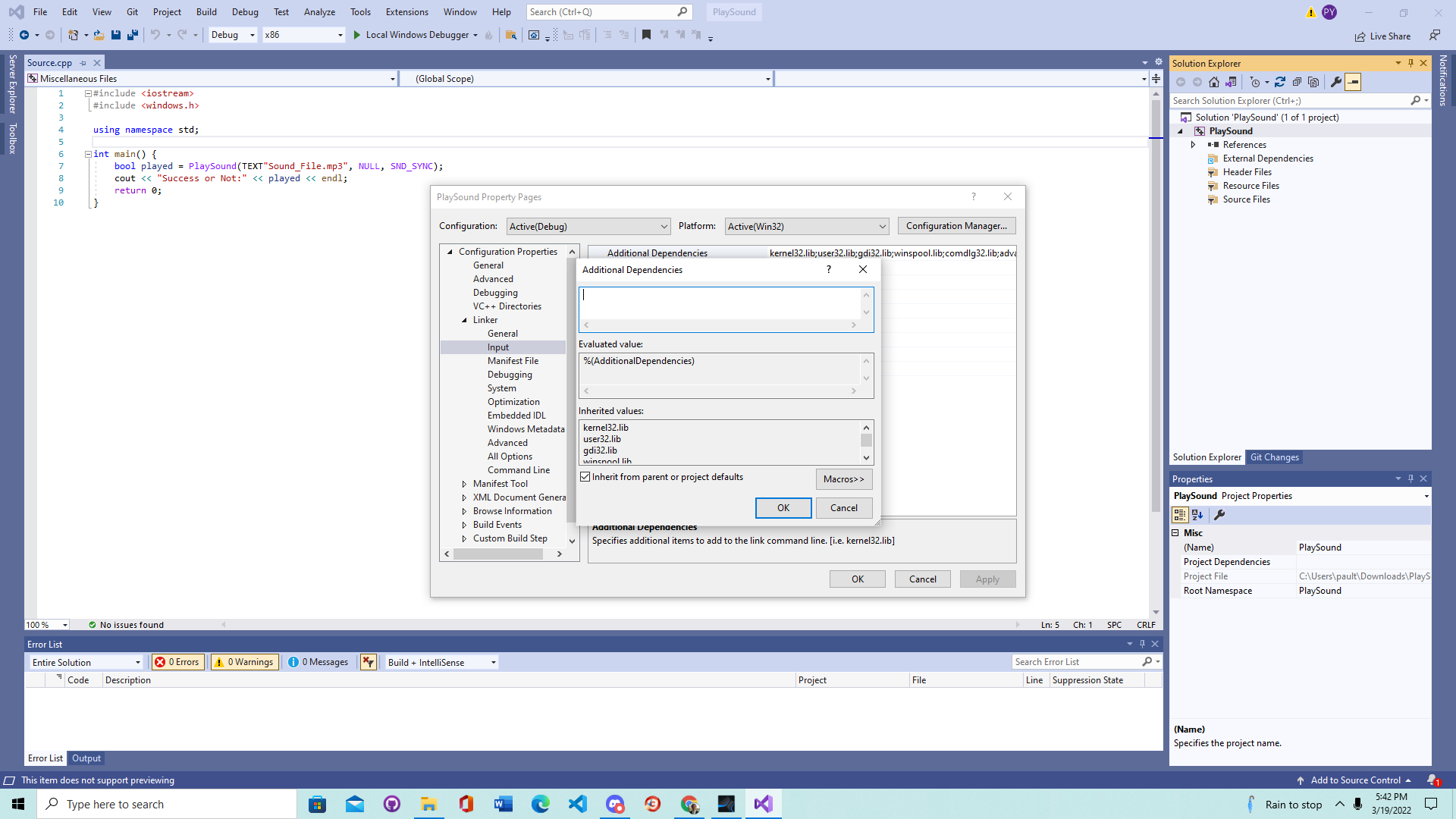Toggle bookmark icon in toolbar

pyautogui.click(x=646, y=35)
